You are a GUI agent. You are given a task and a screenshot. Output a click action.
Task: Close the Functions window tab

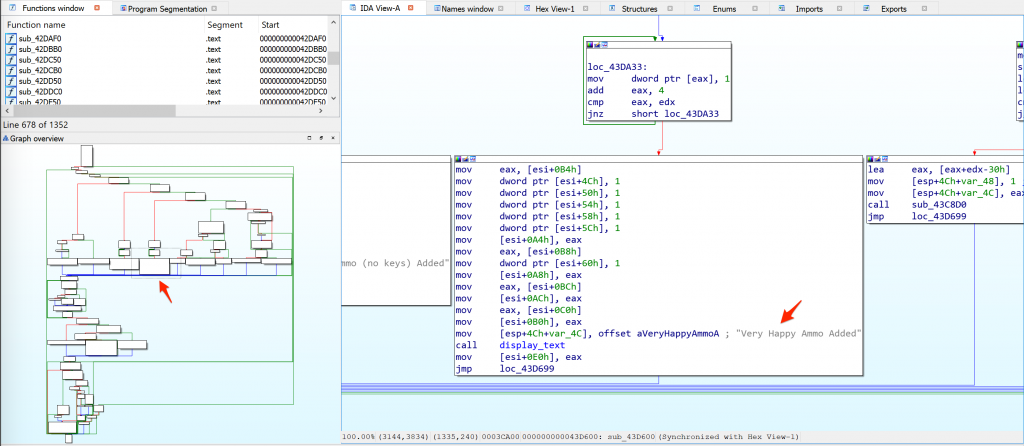click(x=96, y=8)
